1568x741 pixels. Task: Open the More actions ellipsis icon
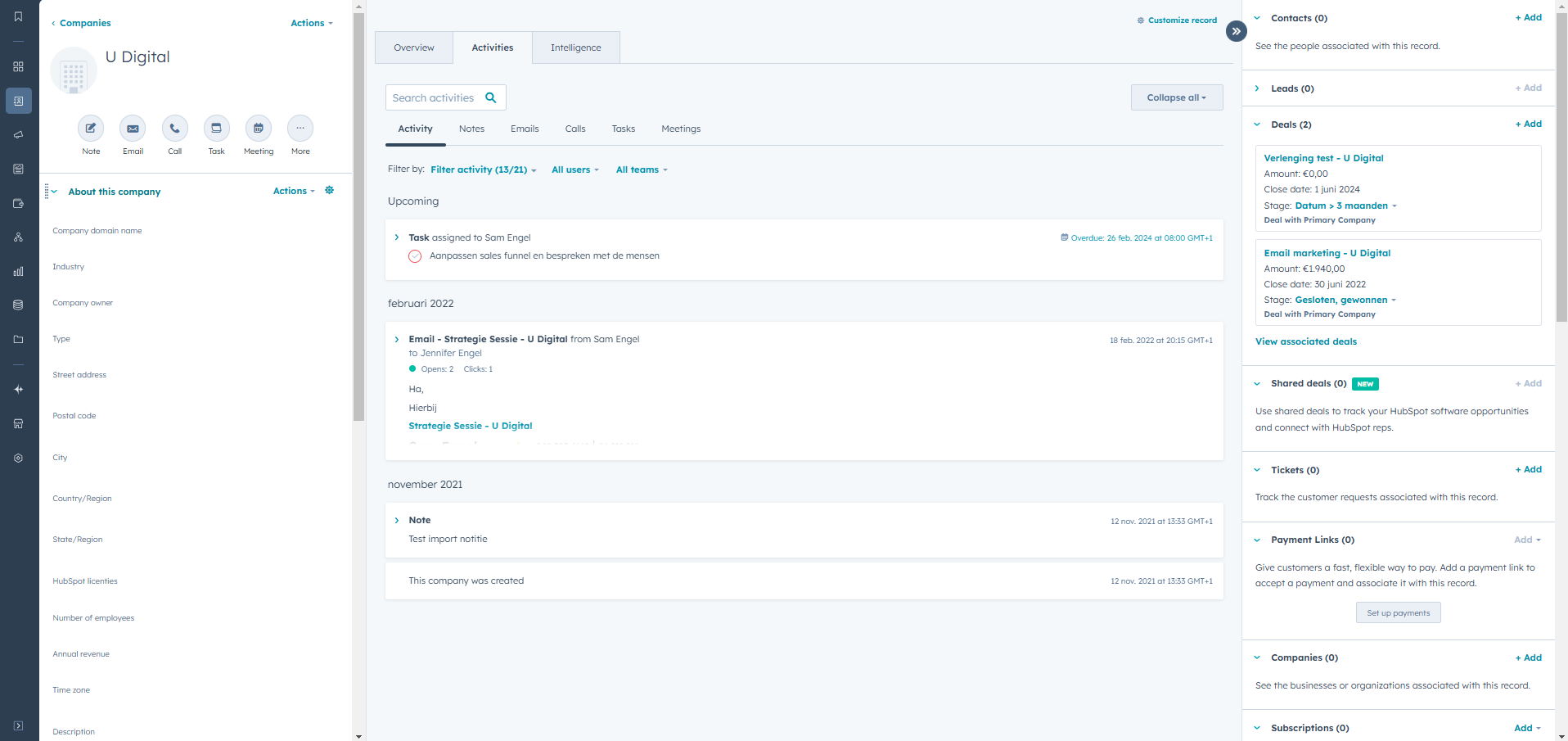300,128
